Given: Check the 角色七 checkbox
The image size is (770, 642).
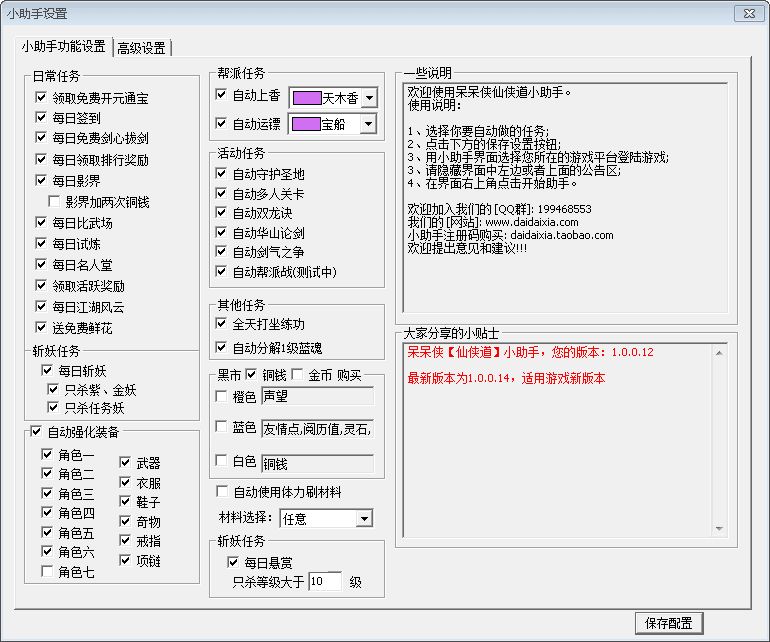Looking at the screenshot, I should pos(48,572).
